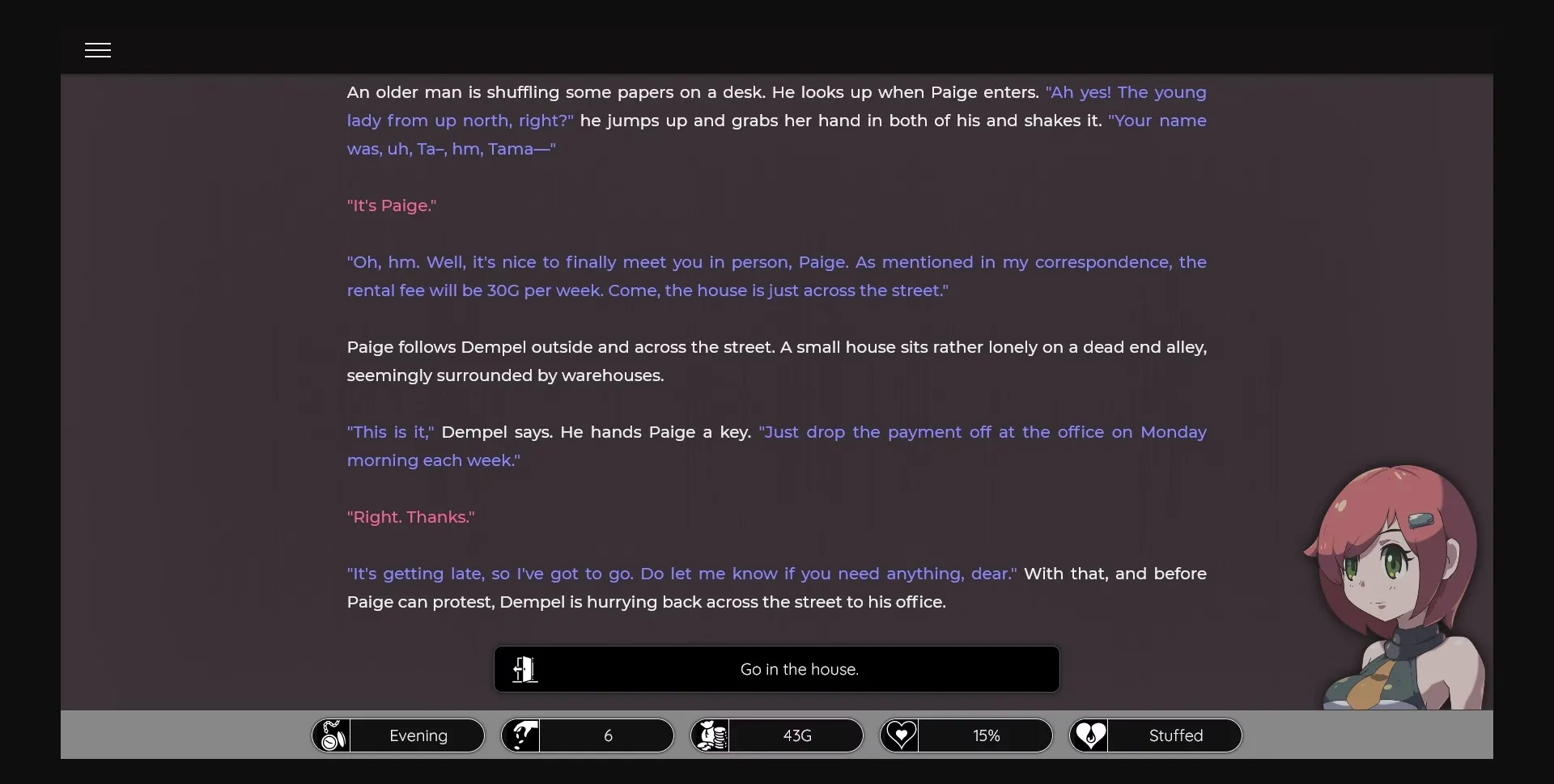The height and width of the screenshot is (784, 1554).
Task: Open the hamburger menu
Action: pyautogui.click(x=98, y=50)
